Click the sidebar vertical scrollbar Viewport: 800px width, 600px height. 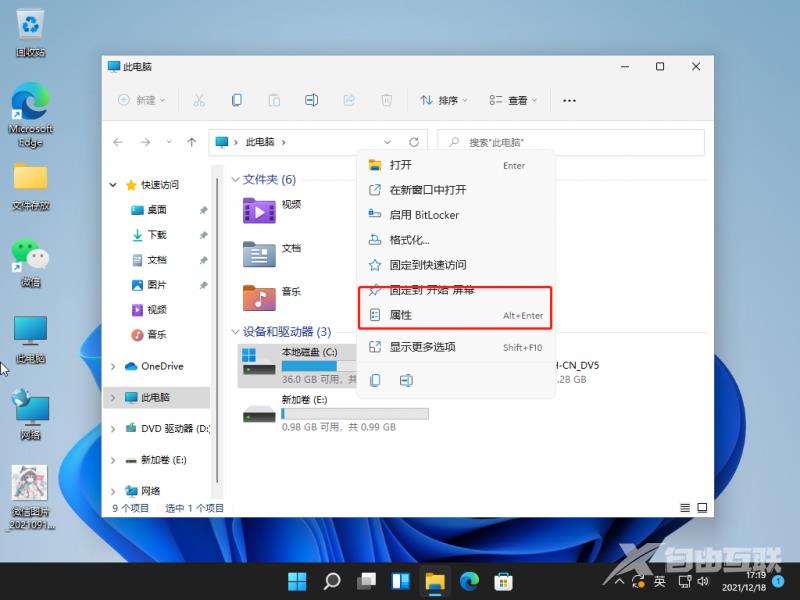tap(217, 332)
